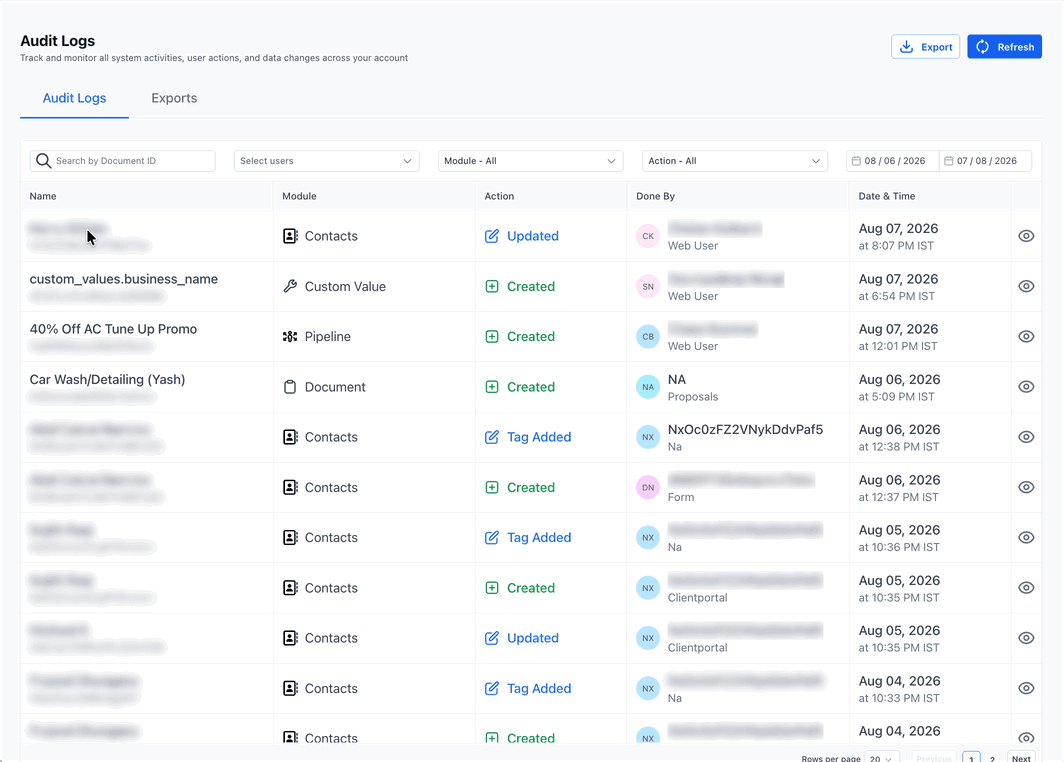This screenshot has width=1064, height=762.
Task: Click the CK user avatar
Action: (x=648, y=236)
